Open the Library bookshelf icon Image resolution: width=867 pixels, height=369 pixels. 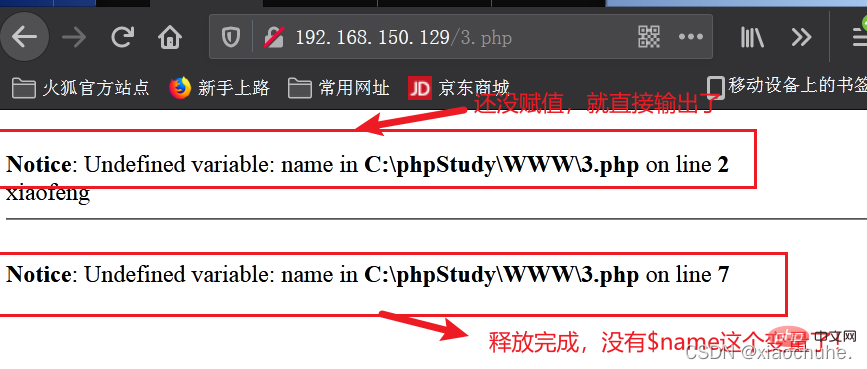(752, 37)
